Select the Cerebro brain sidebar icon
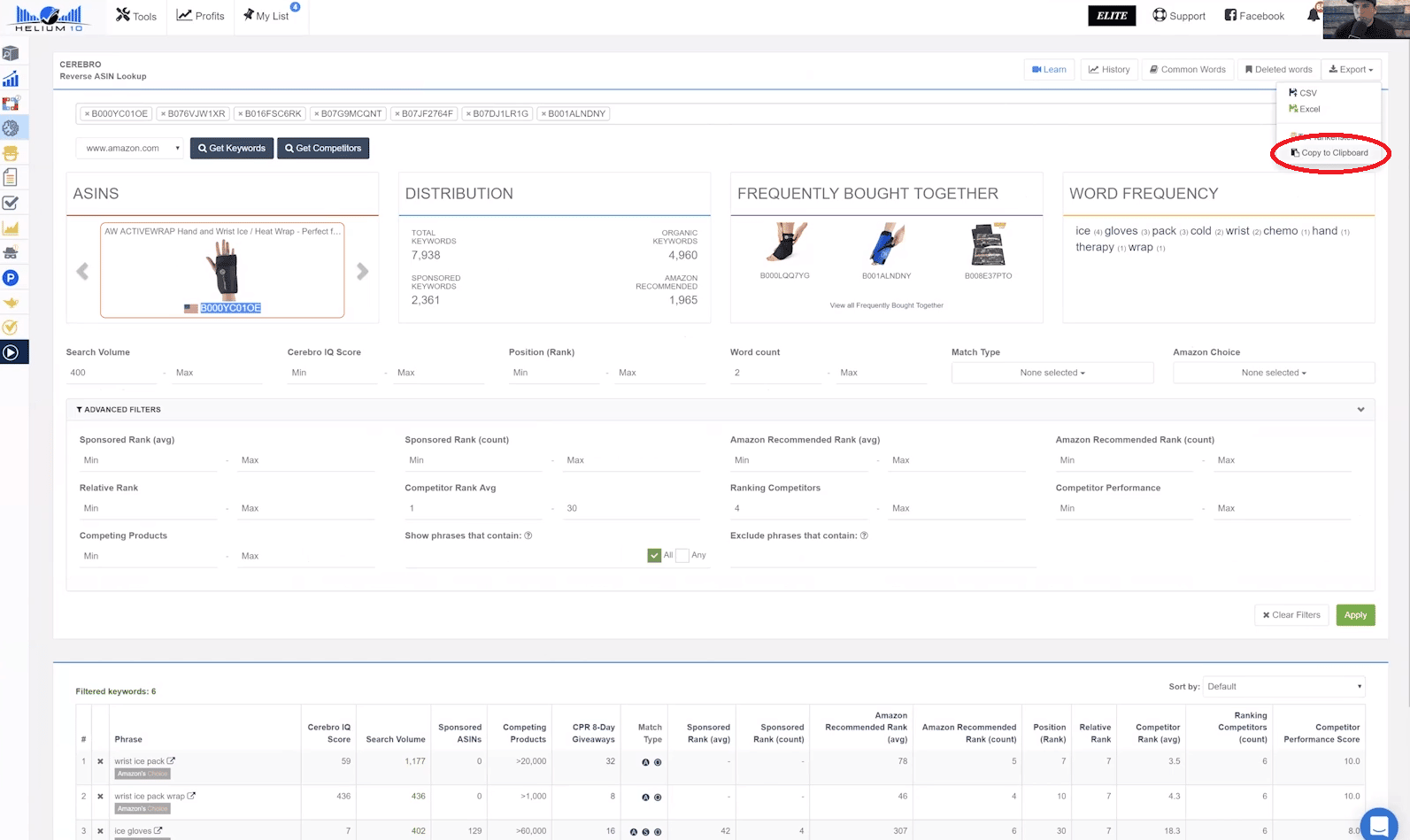 (11, 128)
